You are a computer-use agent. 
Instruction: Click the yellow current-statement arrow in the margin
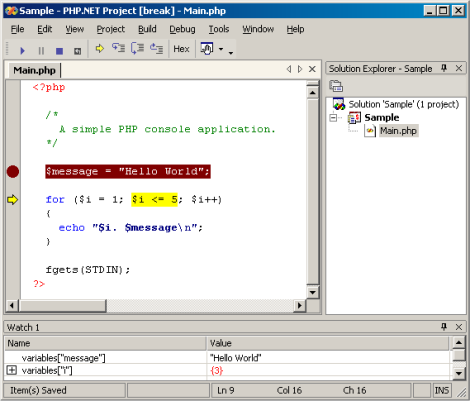pos(13,200)
